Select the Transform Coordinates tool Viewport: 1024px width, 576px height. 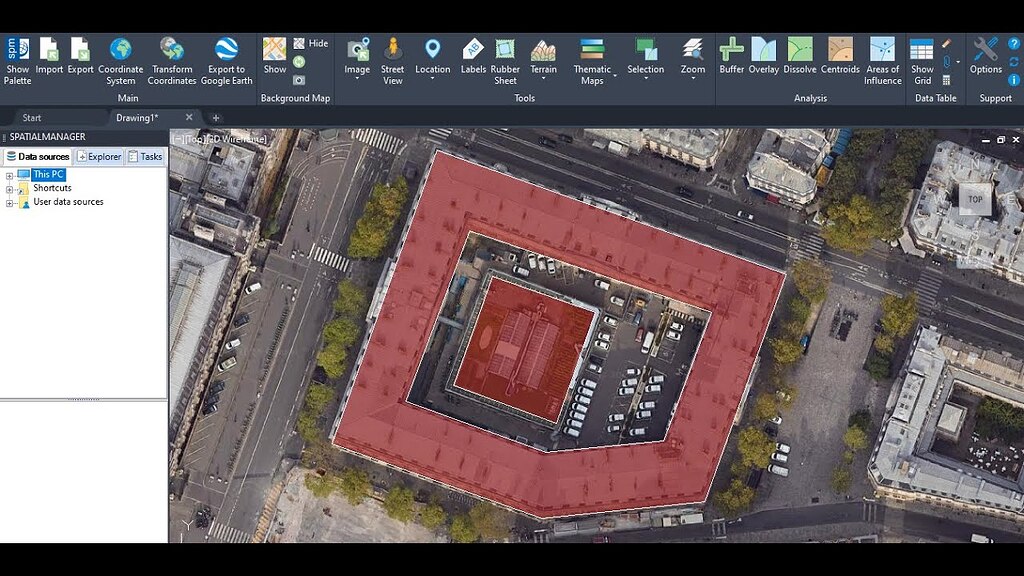171,57
